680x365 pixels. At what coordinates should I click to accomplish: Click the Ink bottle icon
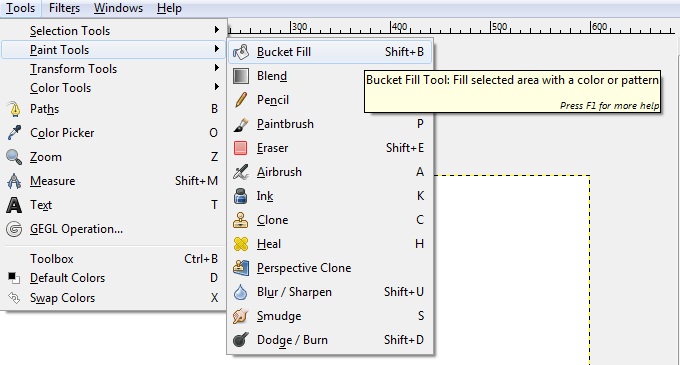tap(241, 196)
